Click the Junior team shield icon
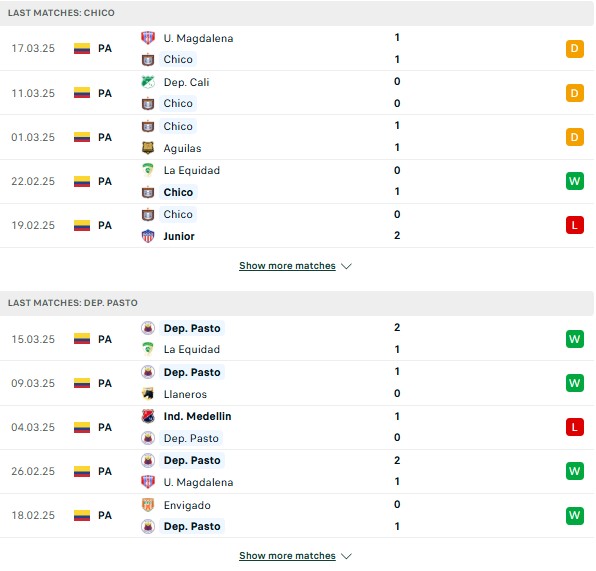Image resolution: width=596 pixels, height=571 pixels. coord(148,236)
